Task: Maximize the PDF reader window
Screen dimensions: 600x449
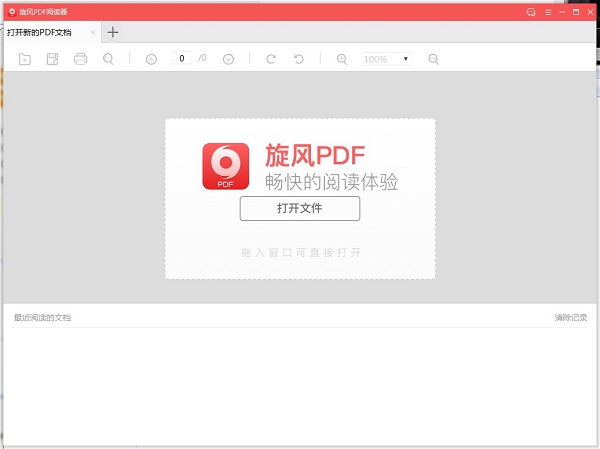Action: pos(576,12)
